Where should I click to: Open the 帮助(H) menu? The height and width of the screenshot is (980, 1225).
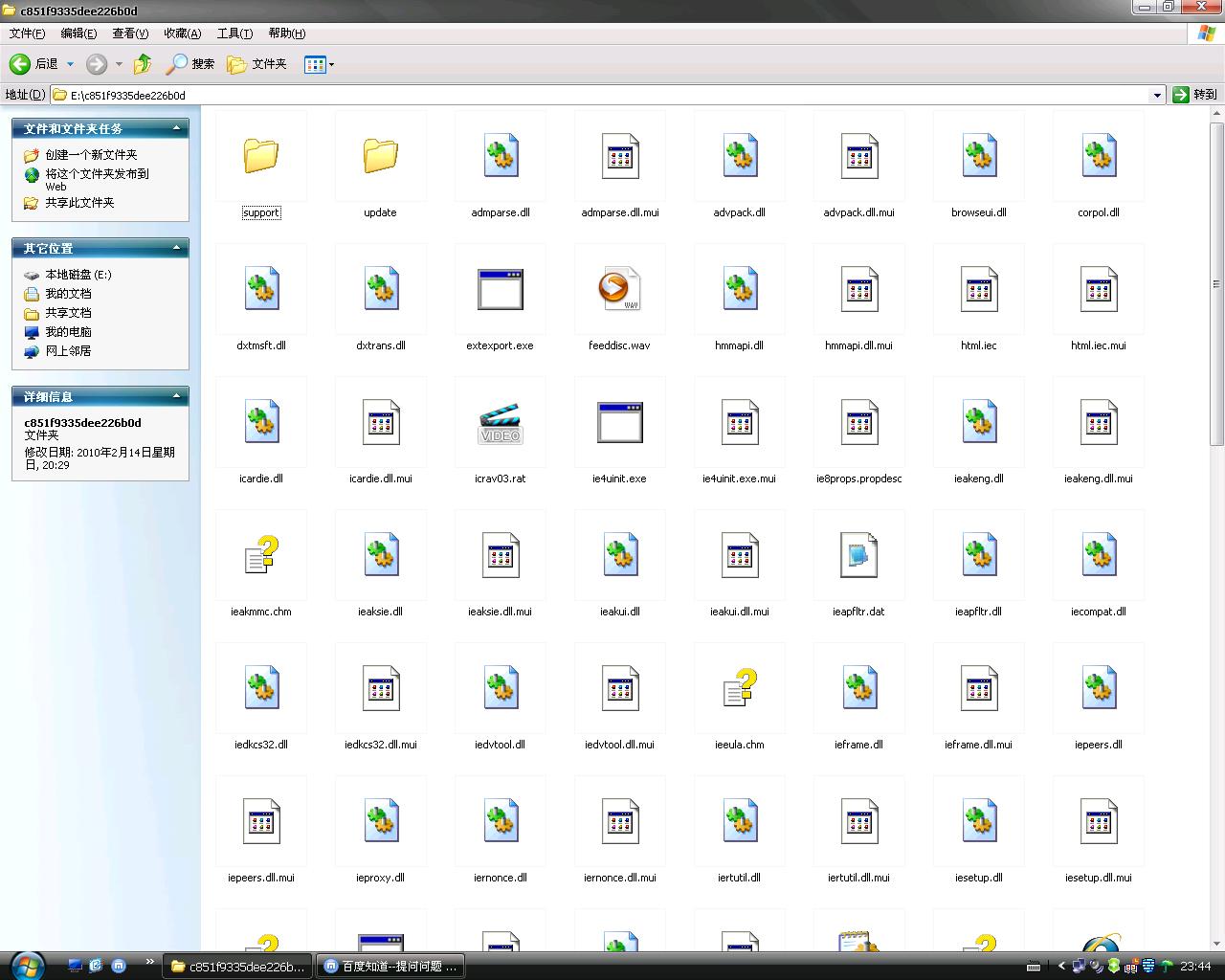click(286, 33)
